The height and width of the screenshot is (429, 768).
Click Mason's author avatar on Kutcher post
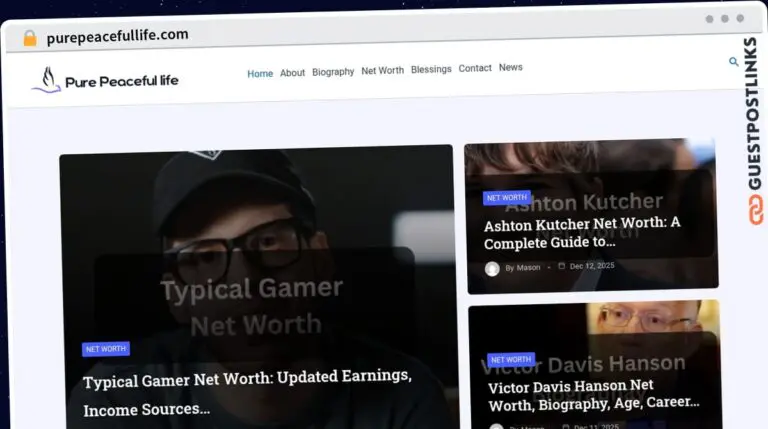coord(492,269)
